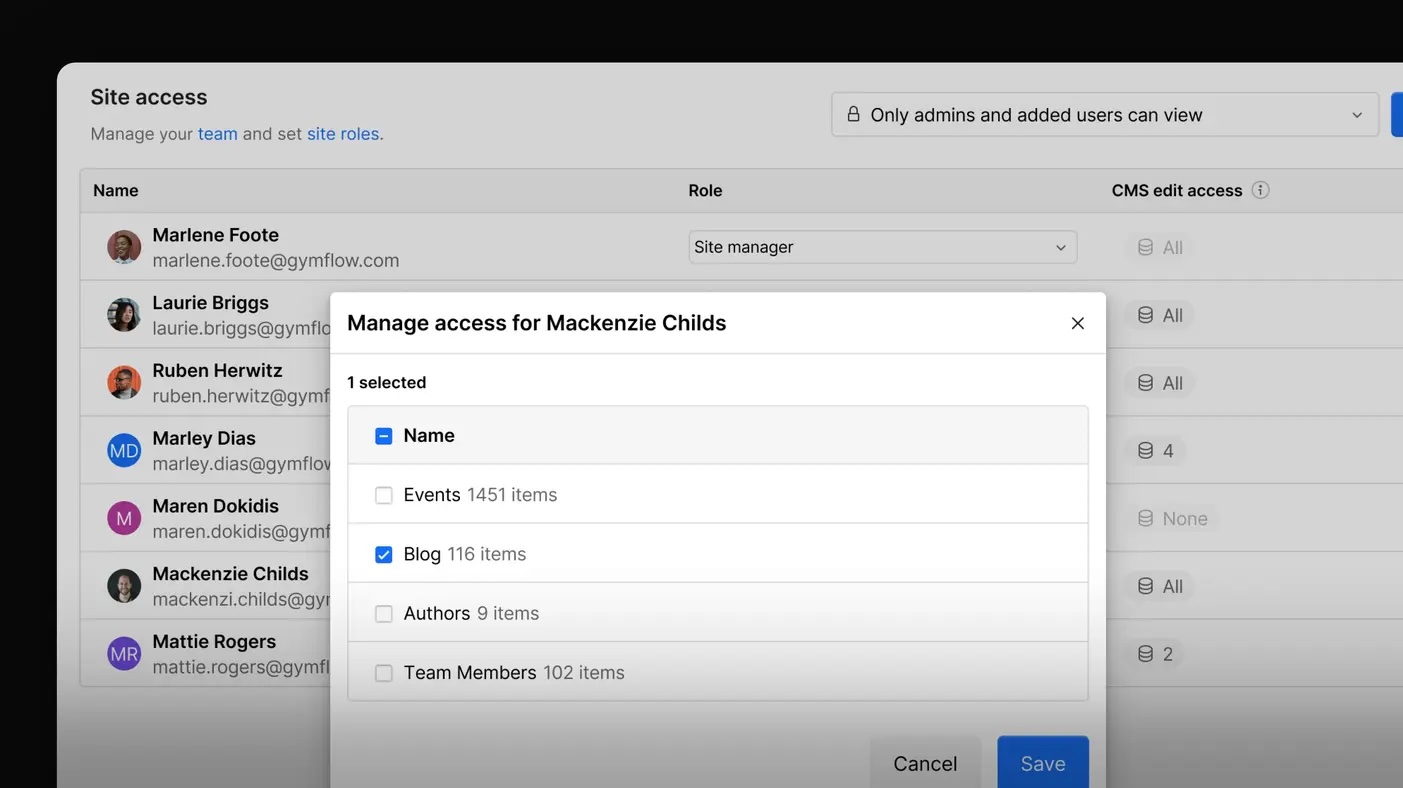Click Mackenzie Childs's profile avatar
The width and height of the screenshot is (1403, 788).
[123, 585]
